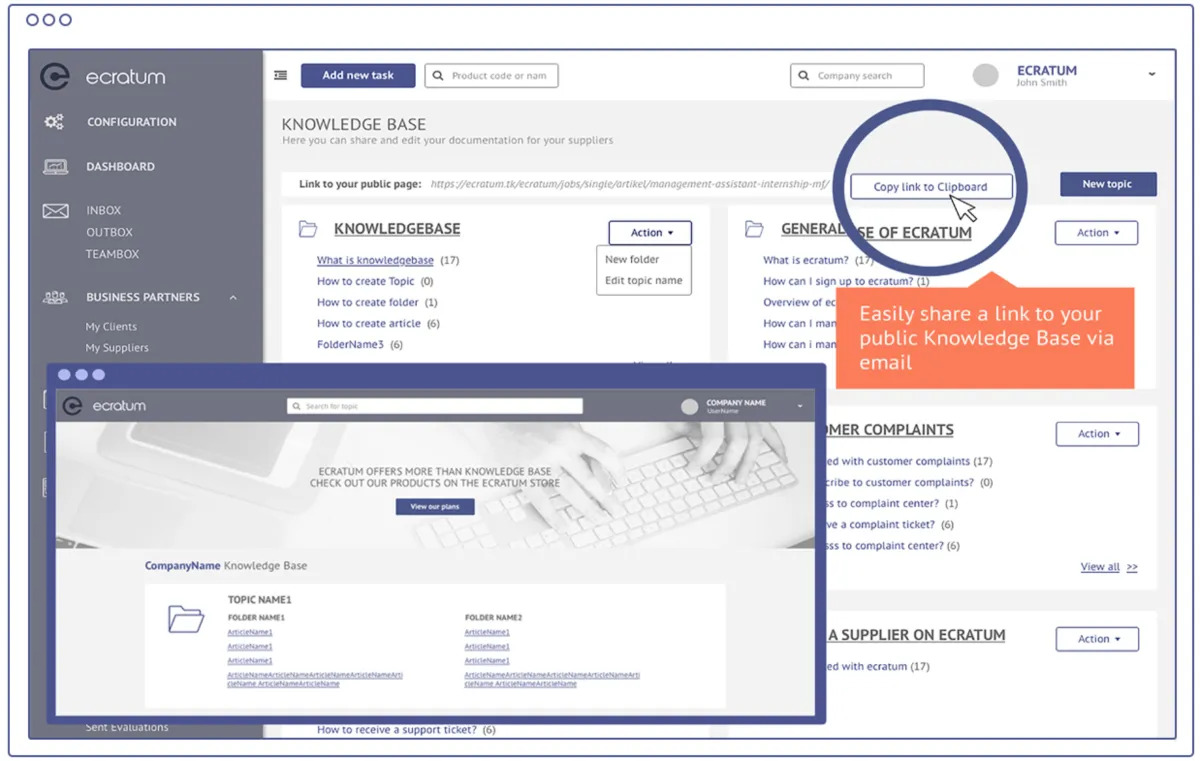Open Action dropdown for General Use of Ecratum
1200x761 pixels.
point(1096,233)
